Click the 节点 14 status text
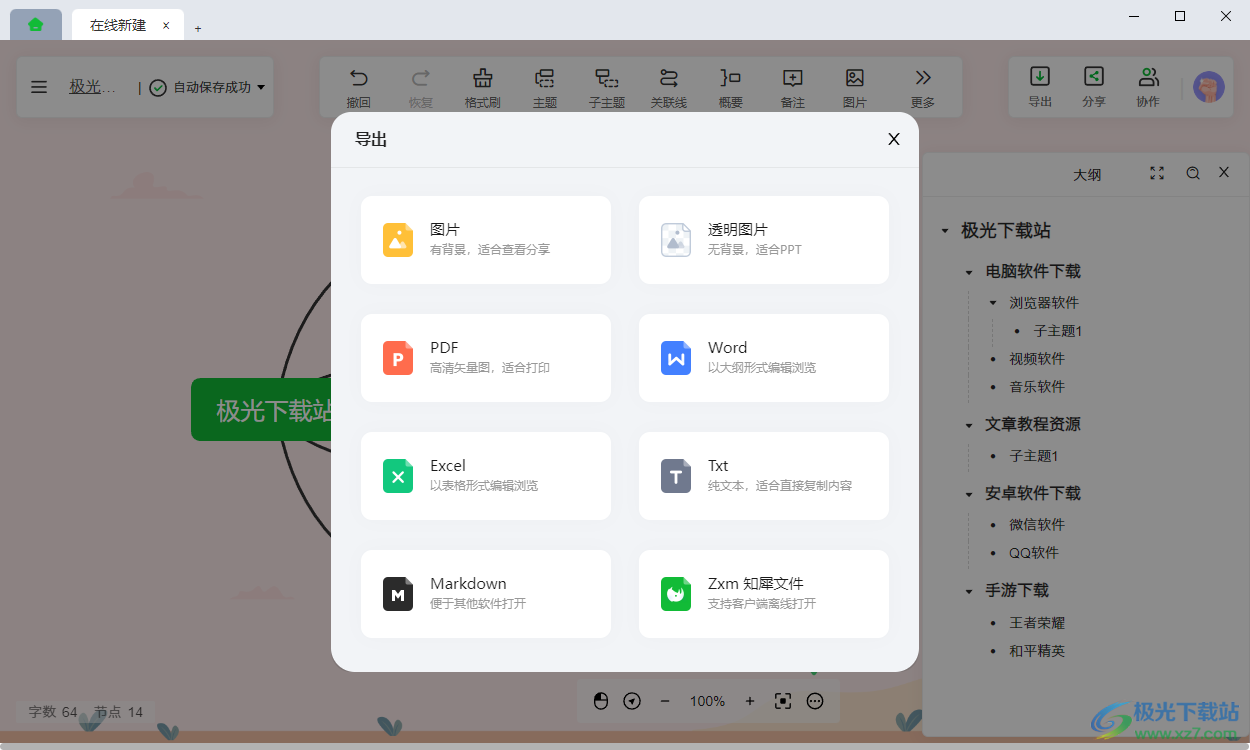The image size is (1250, 750). coord(119,712)
